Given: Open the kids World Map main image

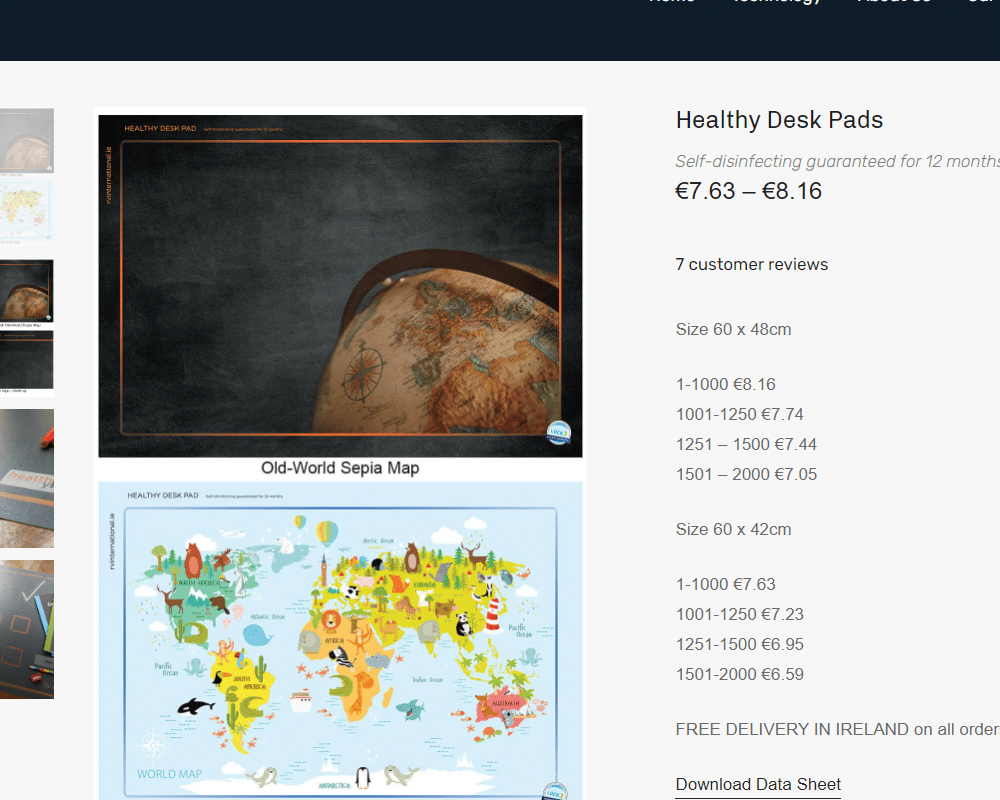Looking at the screenshot, I should click(x=340, y=641).
